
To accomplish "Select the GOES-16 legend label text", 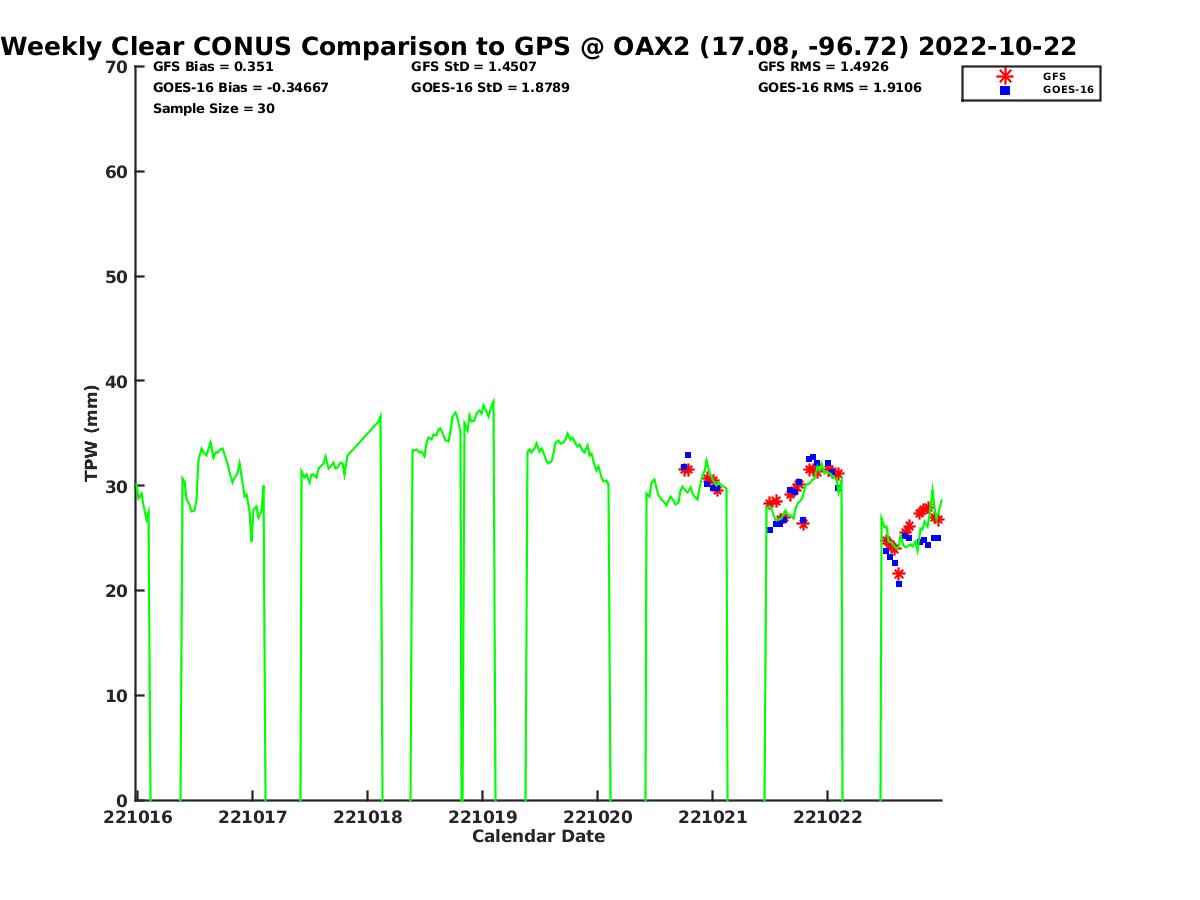I will pos(1068,90).
